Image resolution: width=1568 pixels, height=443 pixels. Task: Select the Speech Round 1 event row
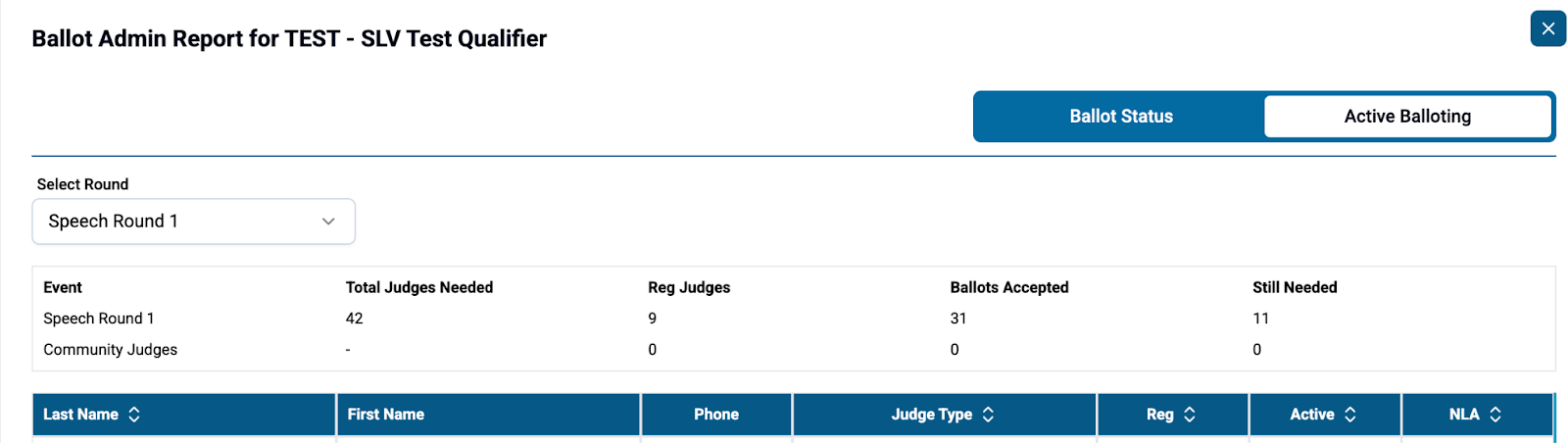click(x=99, y=319)
